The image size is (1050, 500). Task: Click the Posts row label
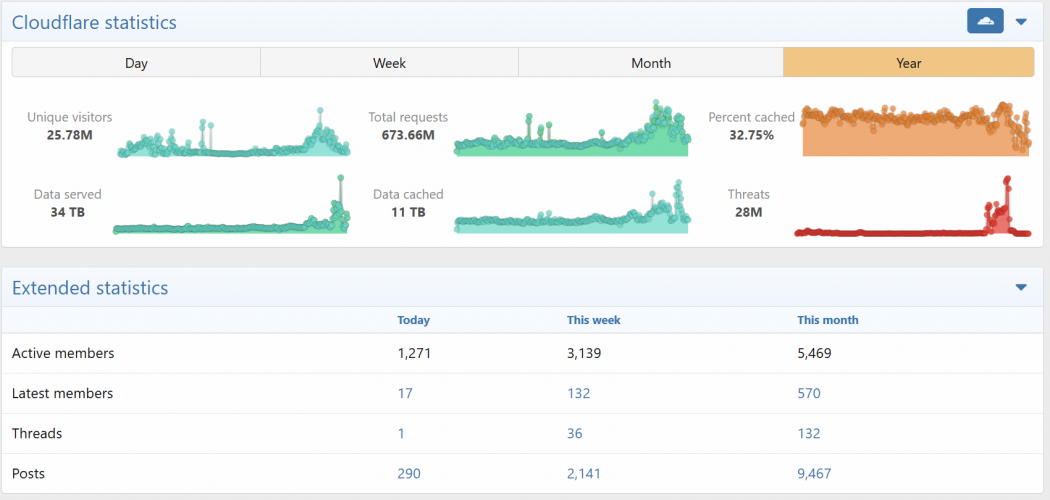pos(28,473)
